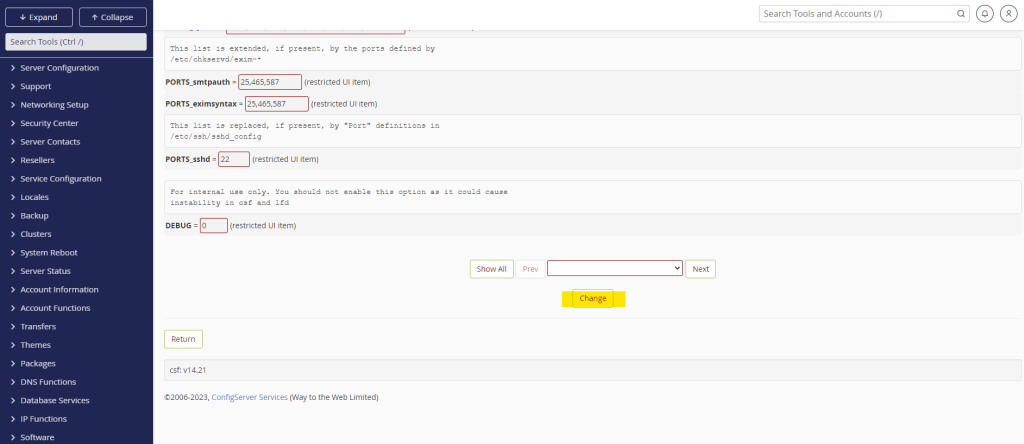Expand System Reboot in sidebar
The width and height of the screenshot is (1024, 444).
tap(49, 253)
